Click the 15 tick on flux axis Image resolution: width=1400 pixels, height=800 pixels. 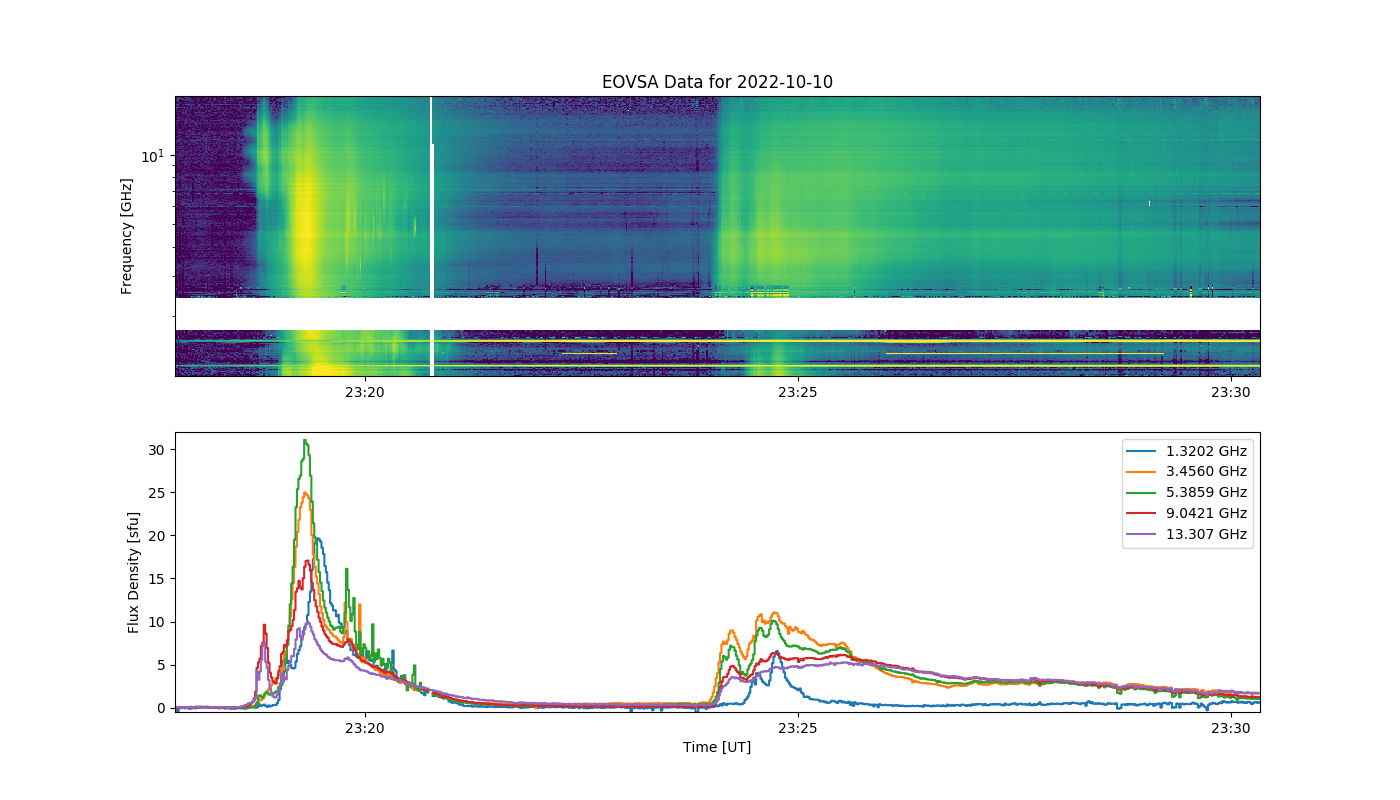(157, 579)
